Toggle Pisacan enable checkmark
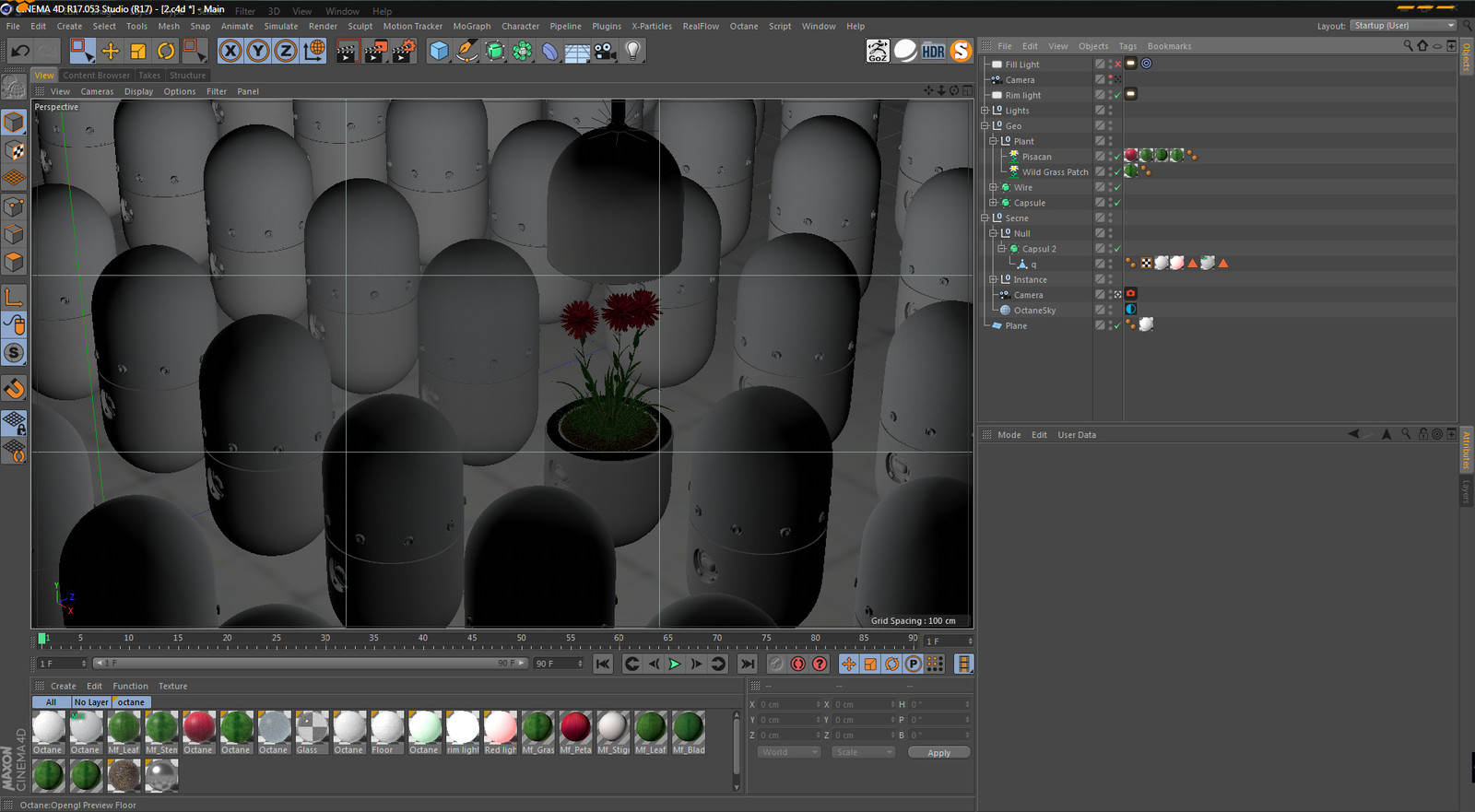This screenshot has width=1475, height=812. (1117, 157)
